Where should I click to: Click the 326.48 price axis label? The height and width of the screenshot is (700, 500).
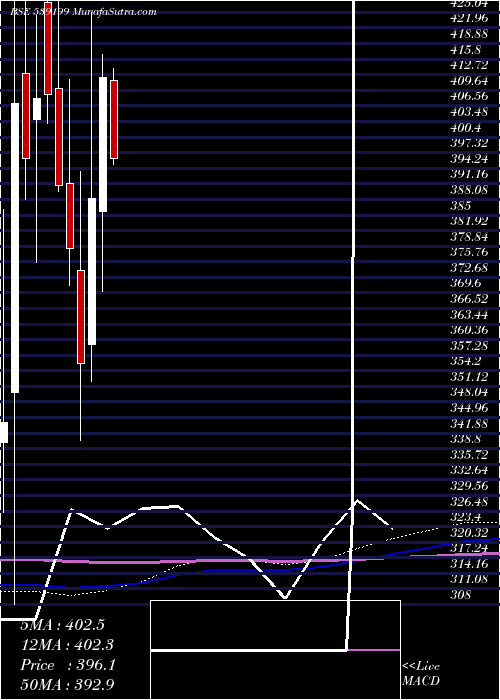[468, 501]
